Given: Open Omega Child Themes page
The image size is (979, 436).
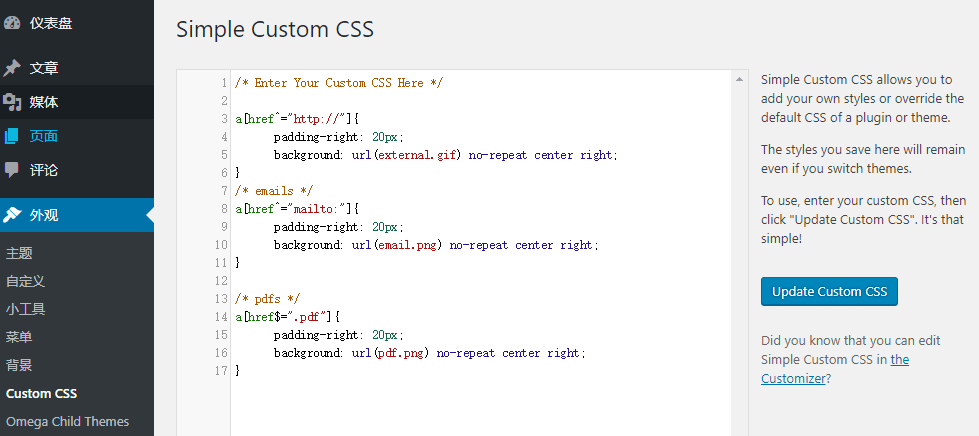Looking at the screenshot, I should (67, 421).
